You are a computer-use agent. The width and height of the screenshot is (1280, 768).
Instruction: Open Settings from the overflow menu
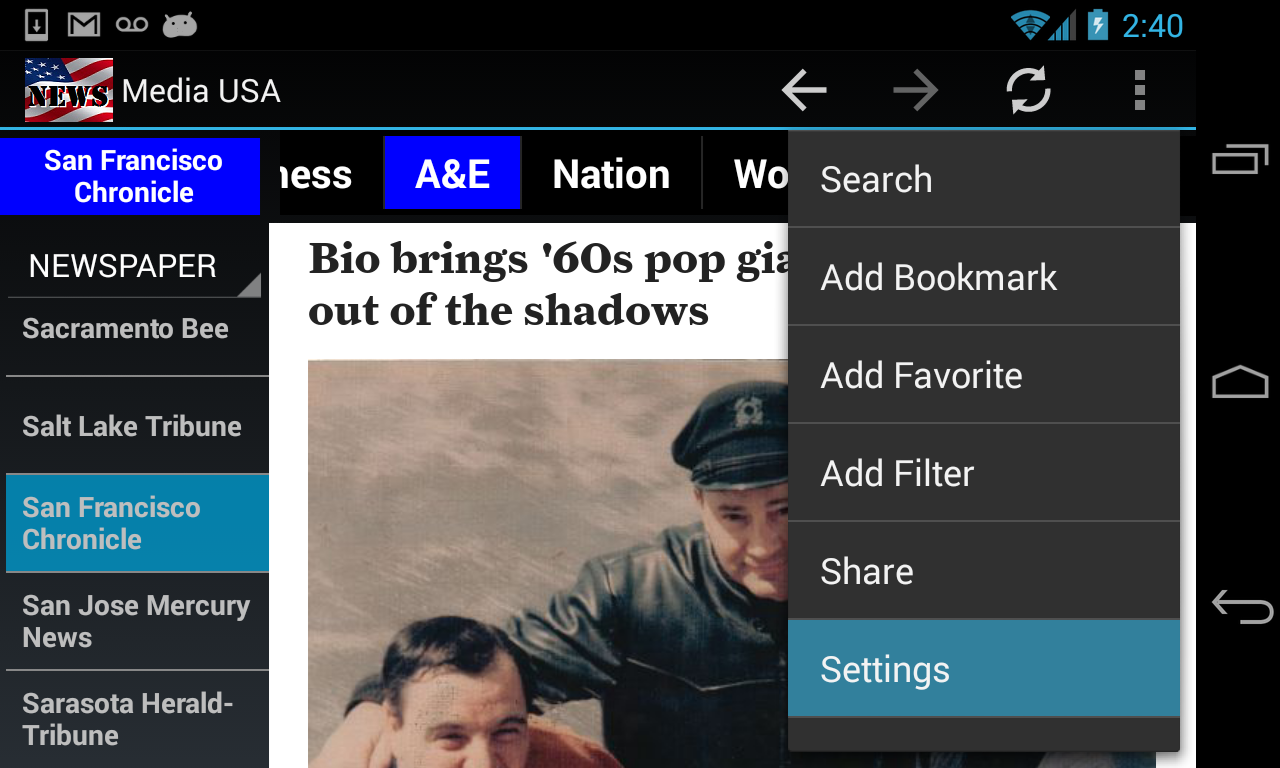984,669
